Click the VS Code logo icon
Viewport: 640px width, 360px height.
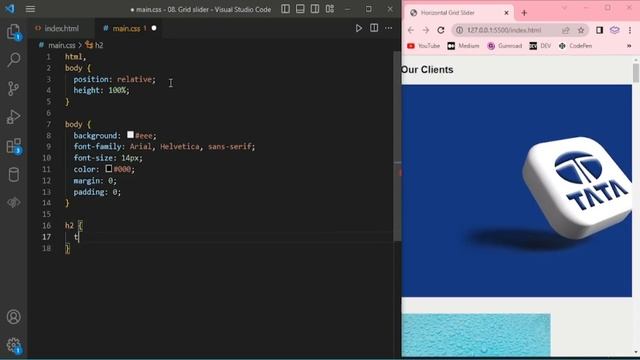point(9,9)
